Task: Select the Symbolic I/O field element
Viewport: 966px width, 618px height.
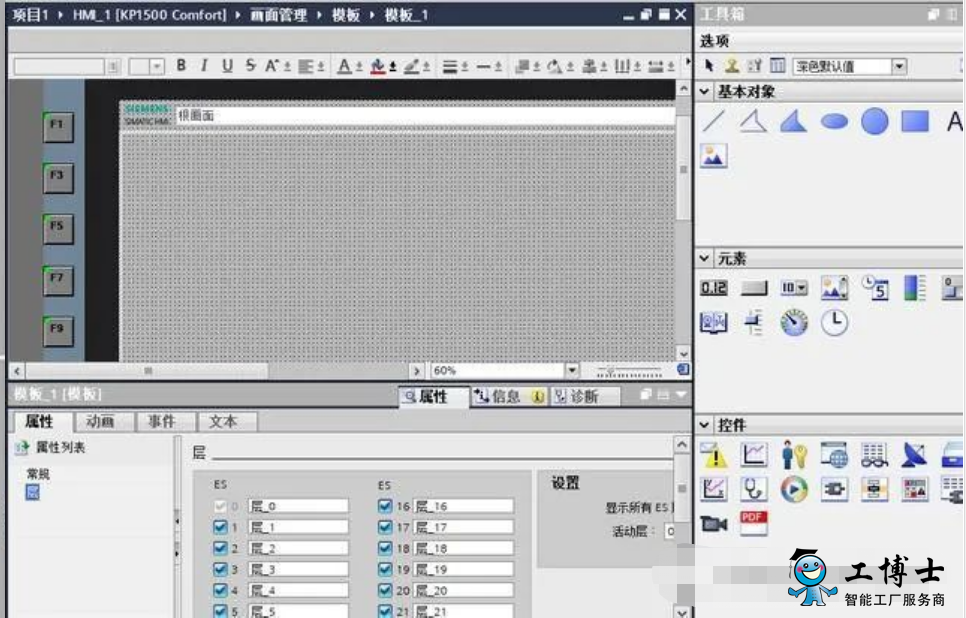Action: [794, 288]
